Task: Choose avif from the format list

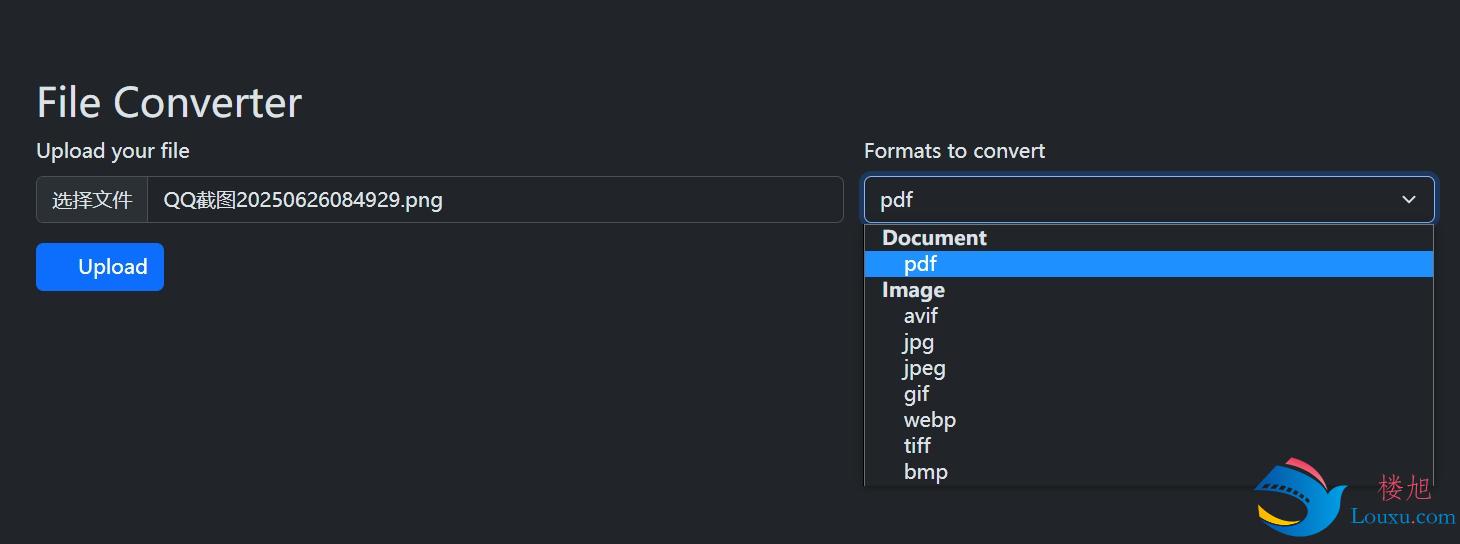Action: pyautogui.click(x=1149, y=316)
